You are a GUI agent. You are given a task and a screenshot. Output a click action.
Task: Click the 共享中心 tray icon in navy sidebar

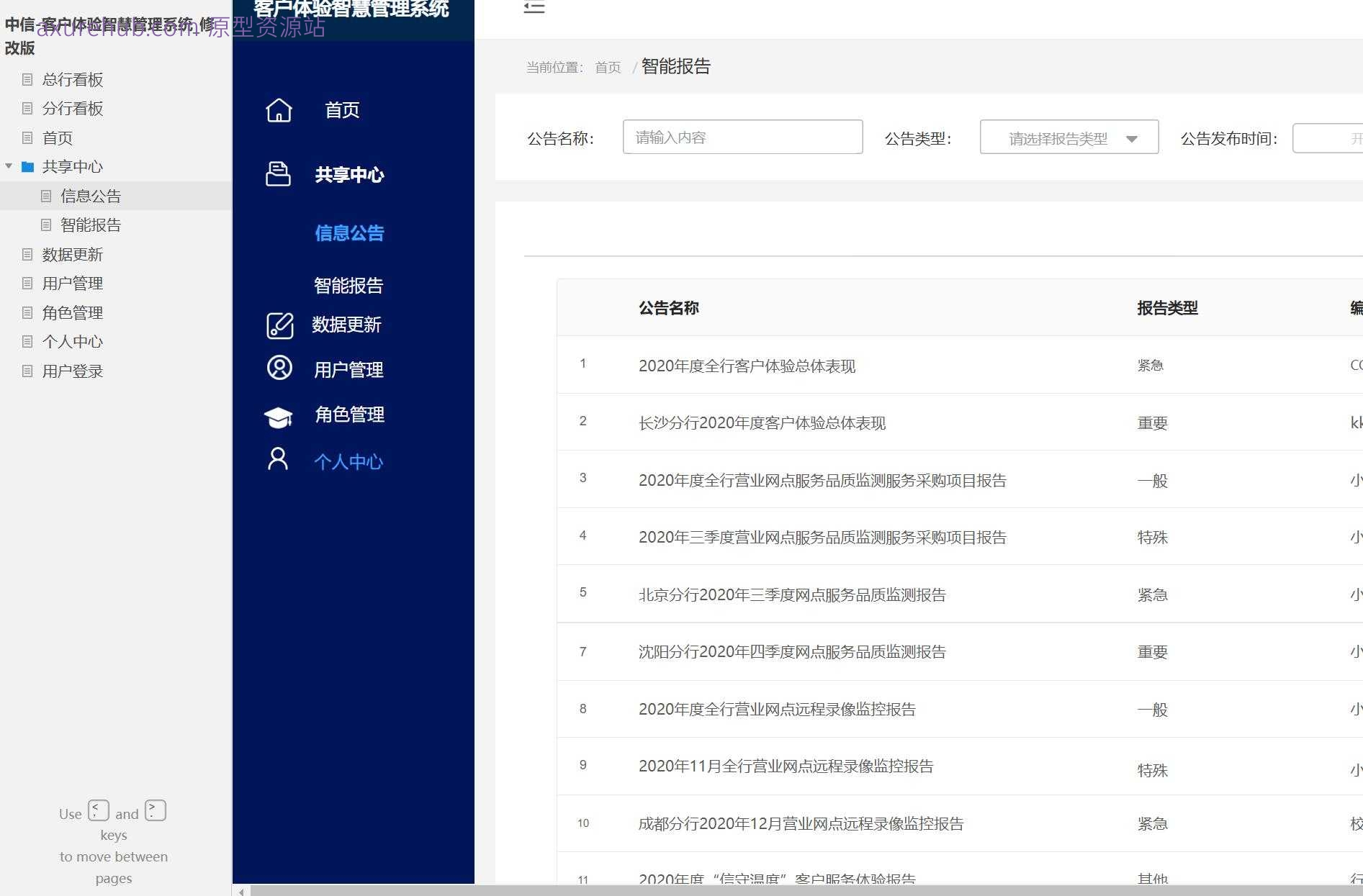(x=278, y=174)
